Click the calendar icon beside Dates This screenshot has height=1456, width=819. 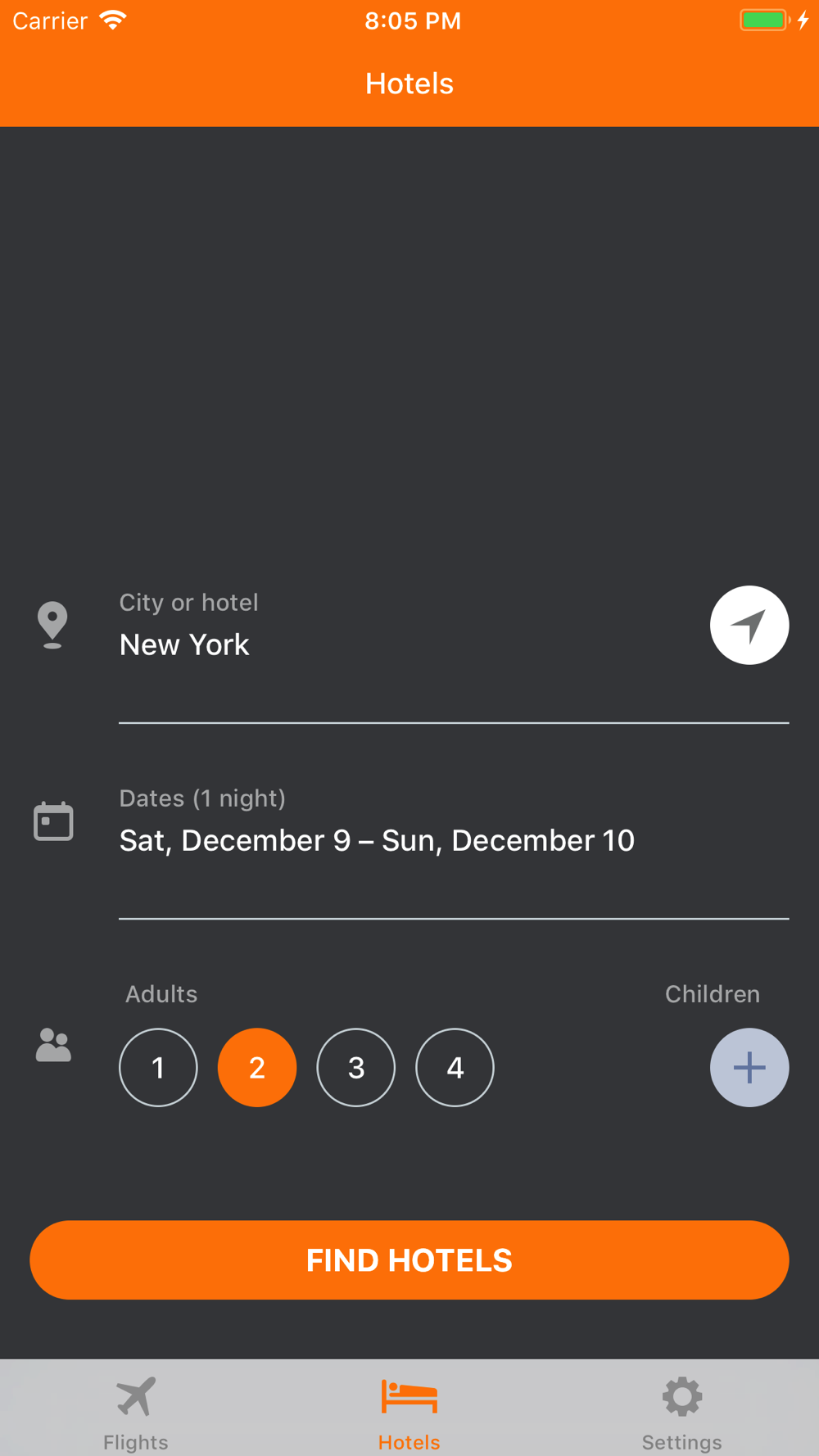[x=53, y=821]
